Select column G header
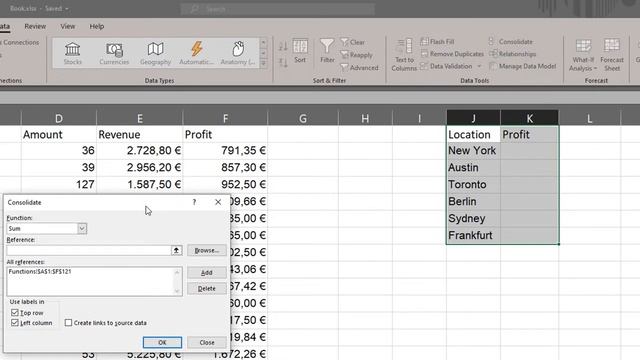Viewport: 640px width, 360px height. tap(303, 118)
